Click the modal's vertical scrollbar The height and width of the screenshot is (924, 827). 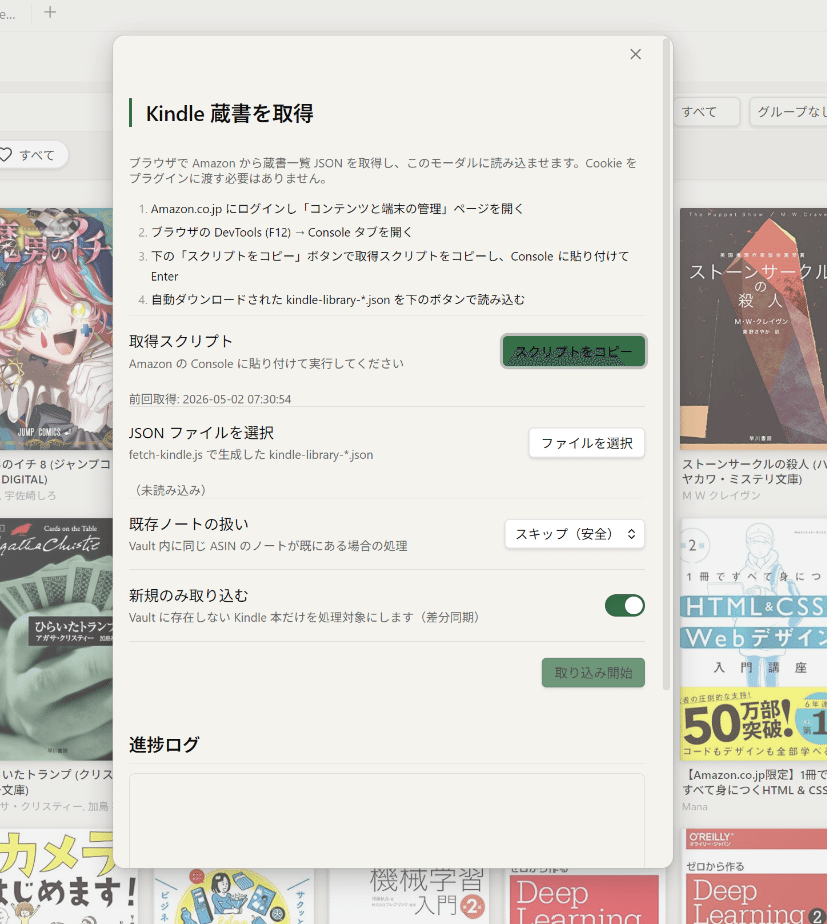coord(667,364)
